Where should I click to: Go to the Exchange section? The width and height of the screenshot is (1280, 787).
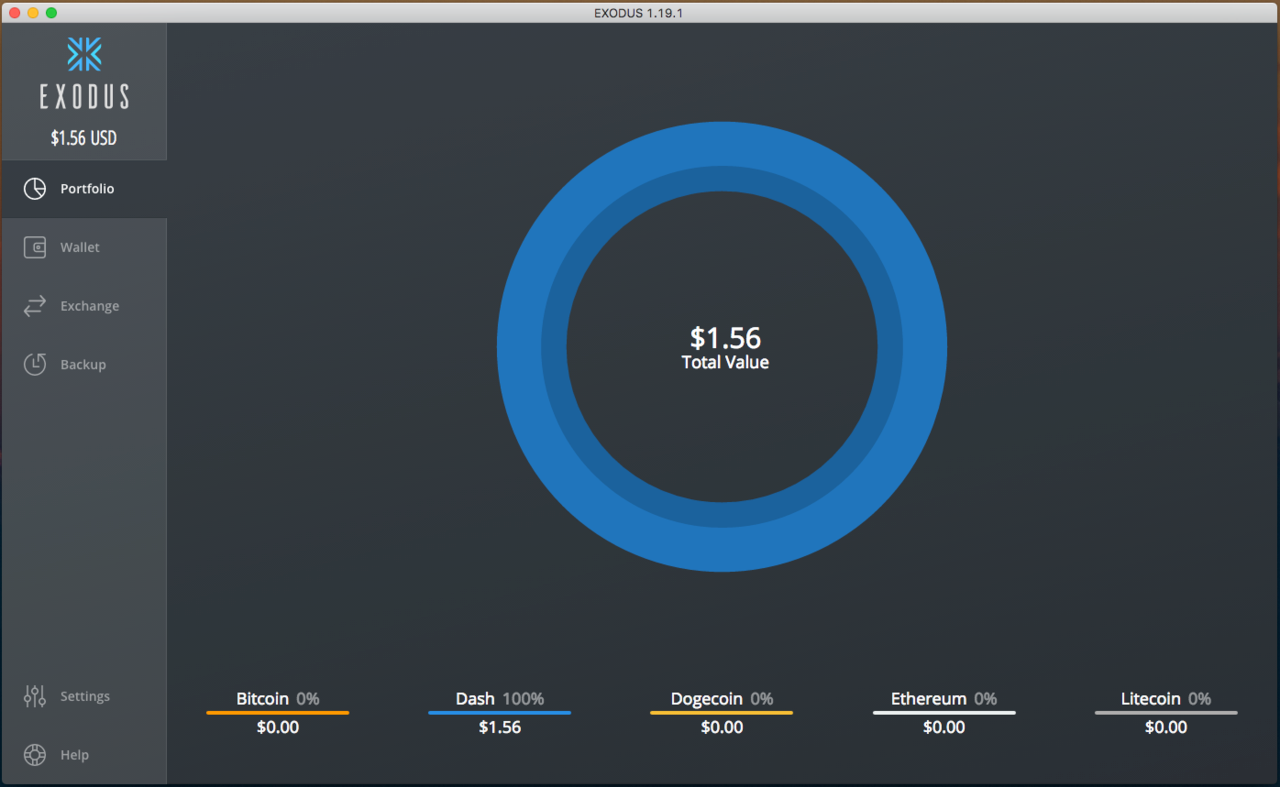84,306
